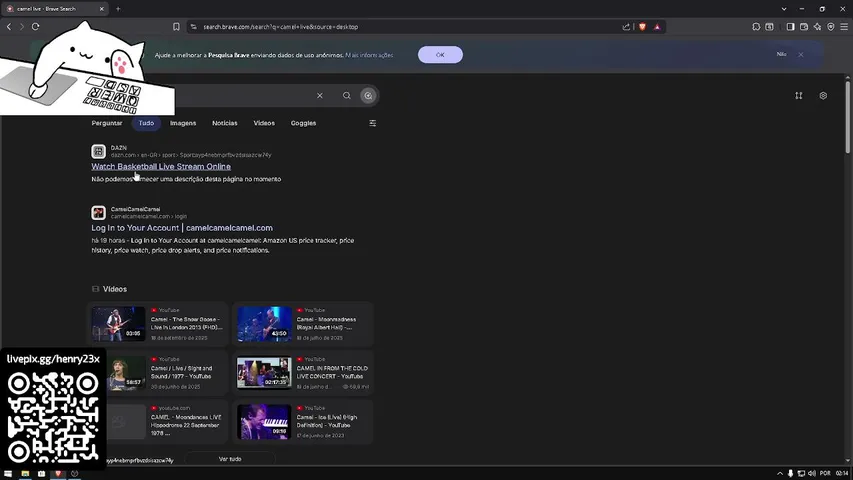Click the DAZN site favicon
This screenshot has height=480, width=853.
click(x=98, y=151)
